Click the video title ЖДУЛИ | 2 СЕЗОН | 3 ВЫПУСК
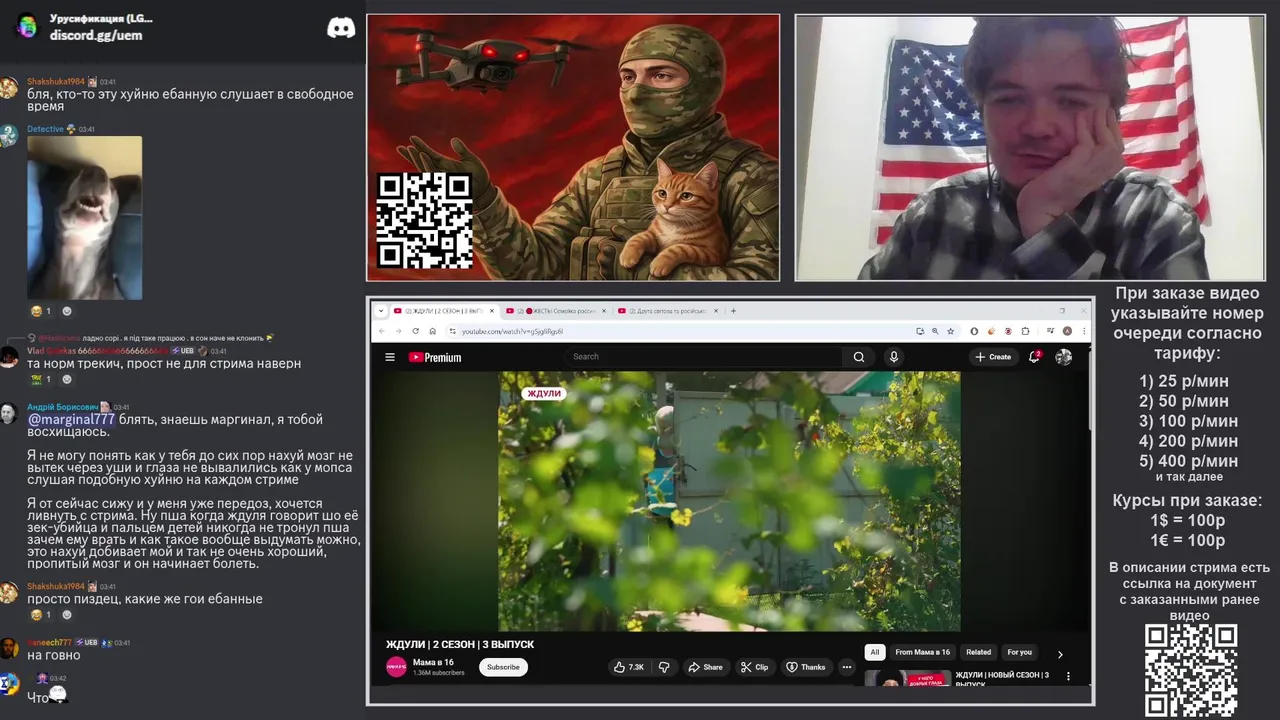 tap(460, 645)
